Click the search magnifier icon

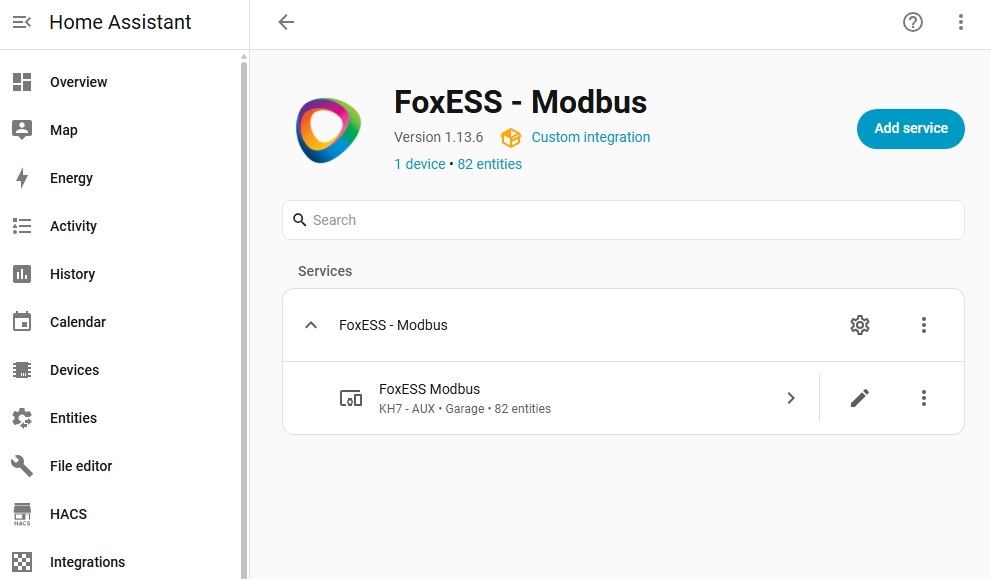click(300, 220)
